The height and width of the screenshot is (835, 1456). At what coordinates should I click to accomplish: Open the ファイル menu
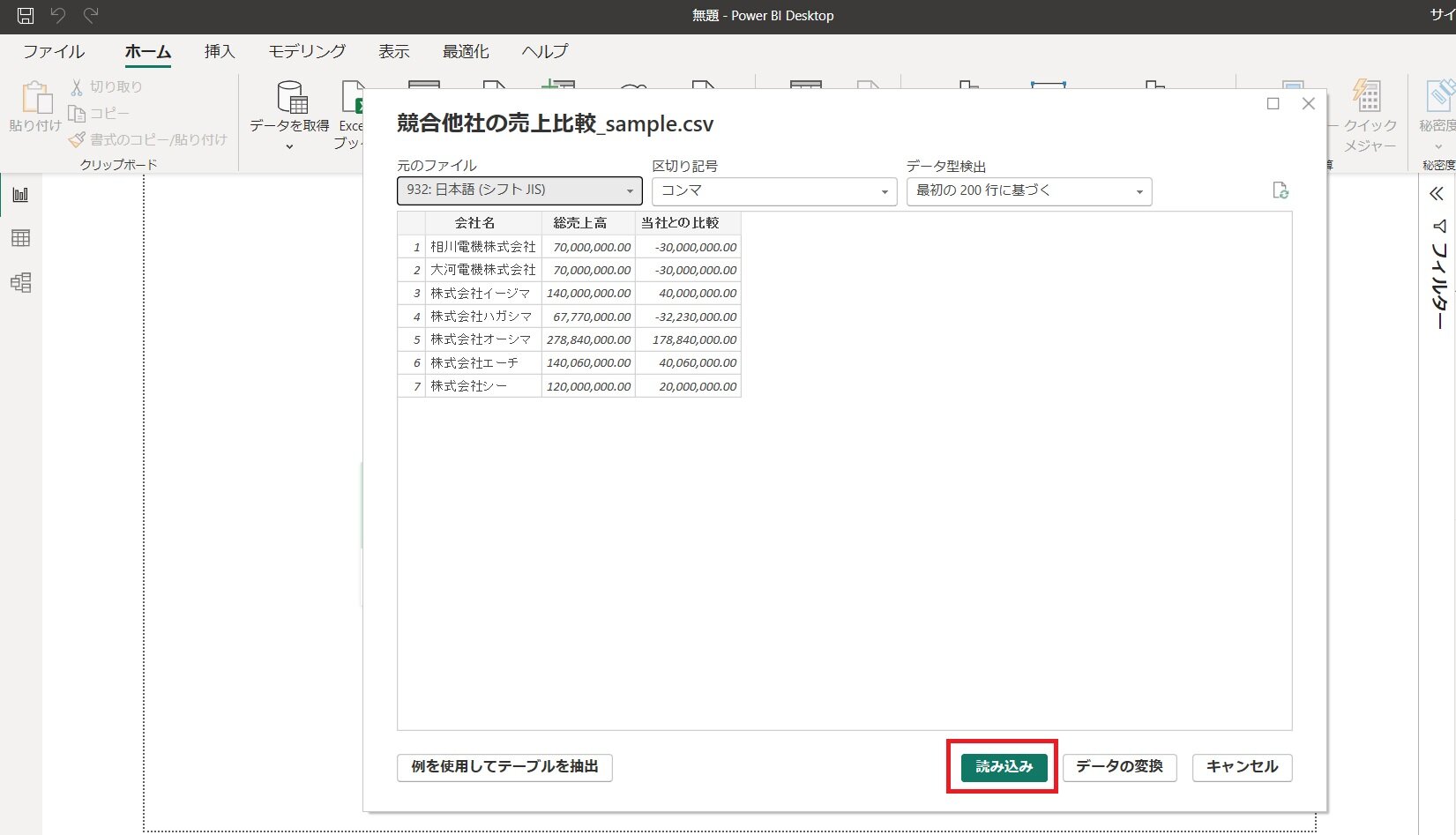point(54,51)
